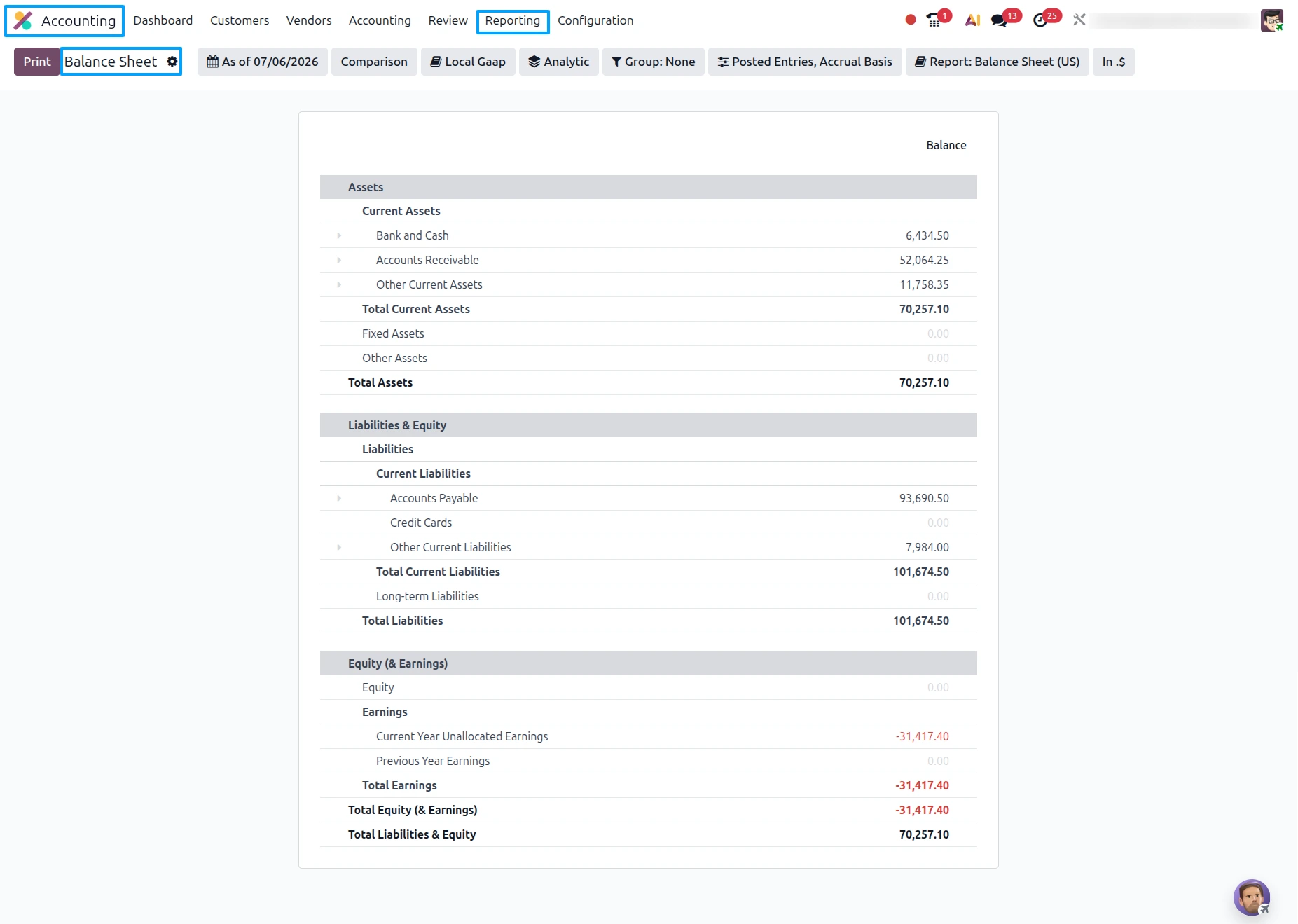Open the Comparison dropdown
The height and width of the screenshot is (924, 1298).
[374, 62]
